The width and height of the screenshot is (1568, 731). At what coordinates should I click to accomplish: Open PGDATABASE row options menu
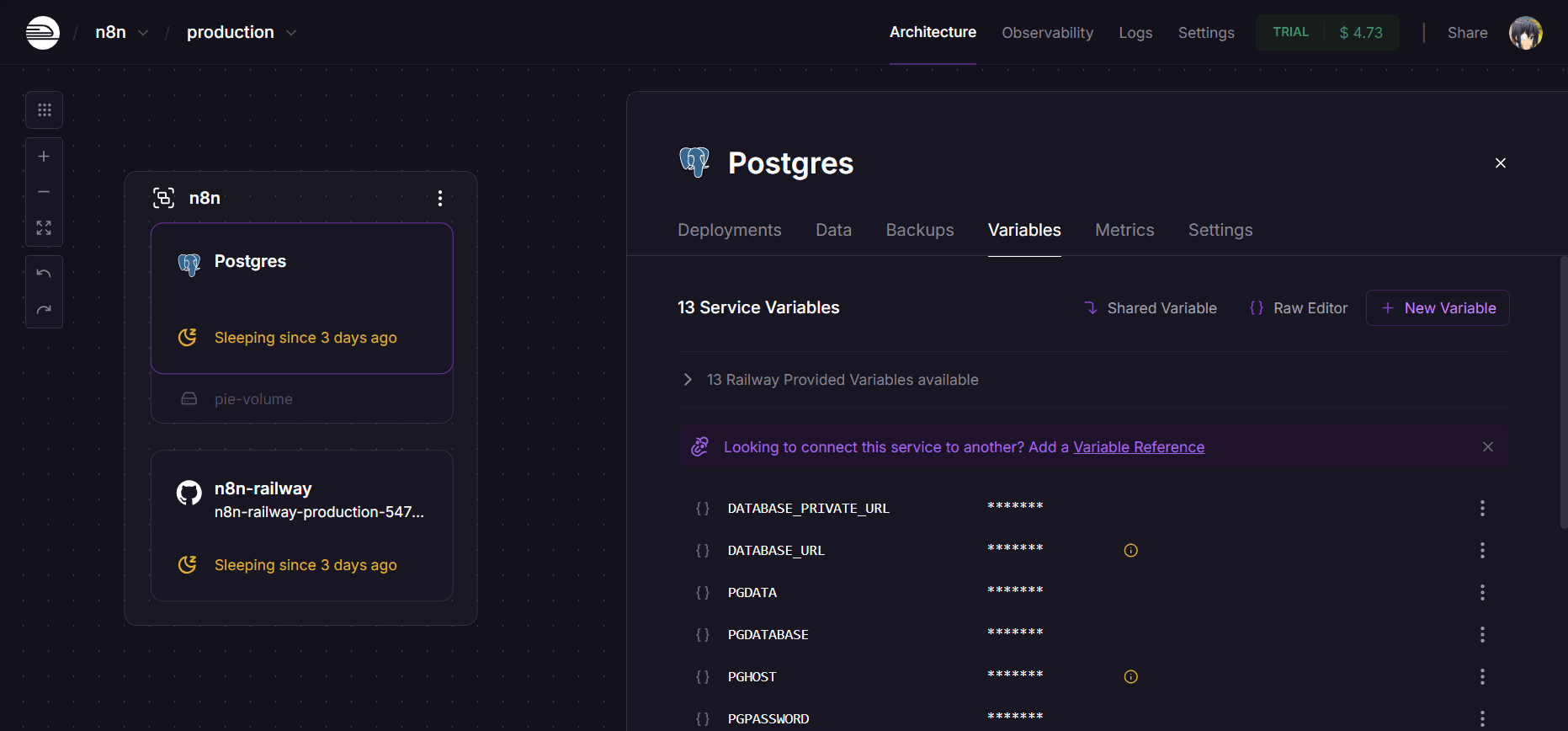(1482, 634)
